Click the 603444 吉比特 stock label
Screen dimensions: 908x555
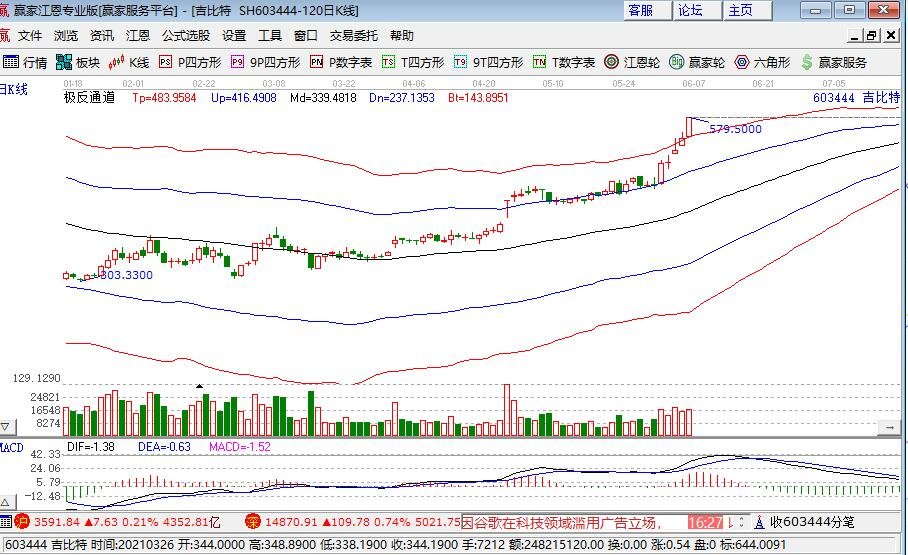click(x=856, y=97)
